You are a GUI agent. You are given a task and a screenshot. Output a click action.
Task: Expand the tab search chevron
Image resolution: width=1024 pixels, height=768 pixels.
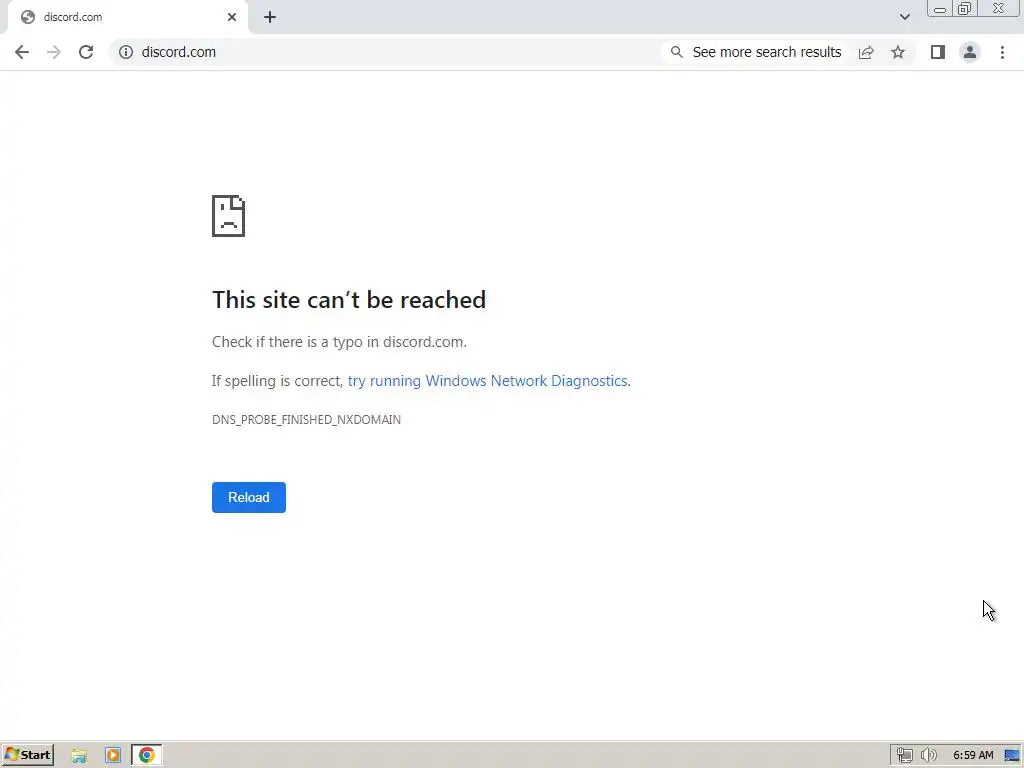(904, 17)
